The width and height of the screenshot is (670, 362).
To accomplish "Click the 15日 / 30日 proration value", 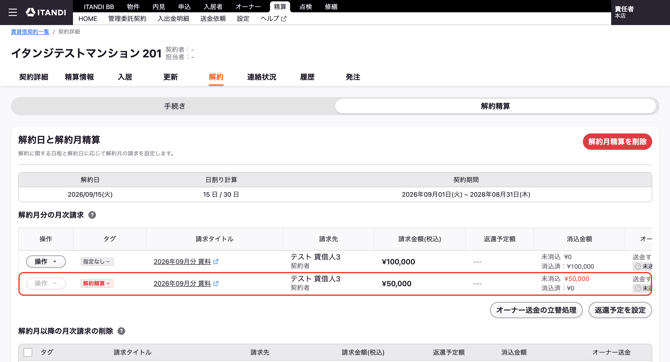I will click(221, 194).
